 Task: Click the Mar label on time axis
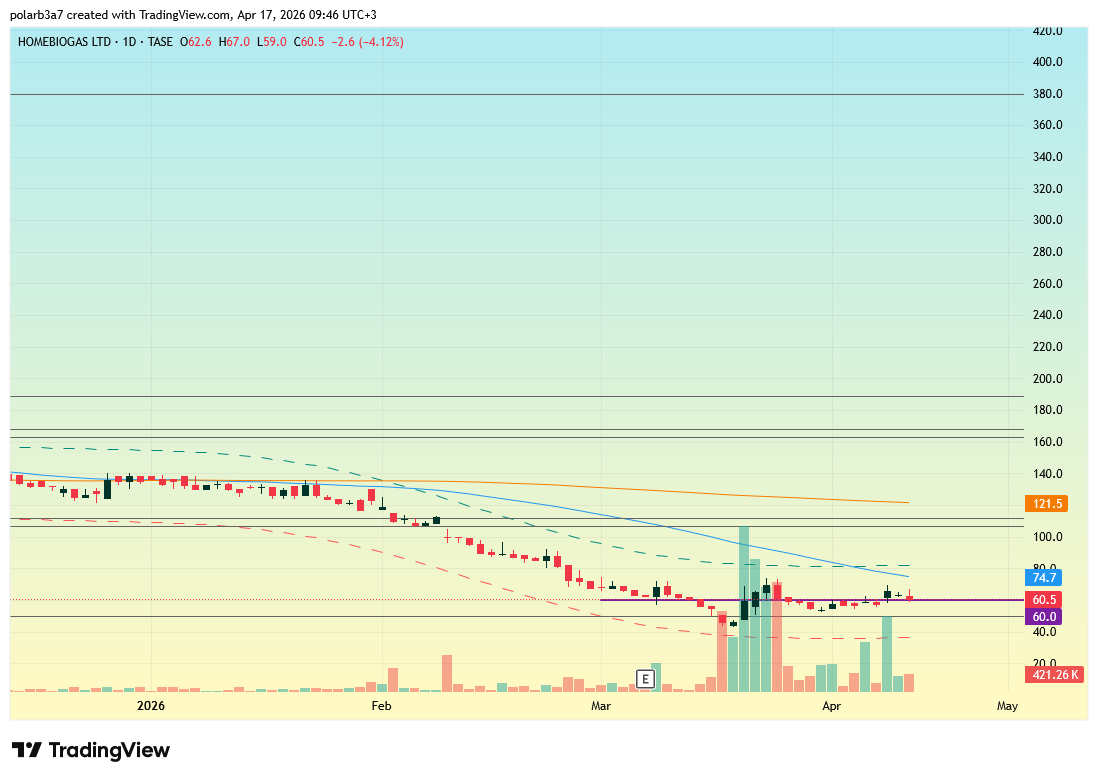[601, 706]
